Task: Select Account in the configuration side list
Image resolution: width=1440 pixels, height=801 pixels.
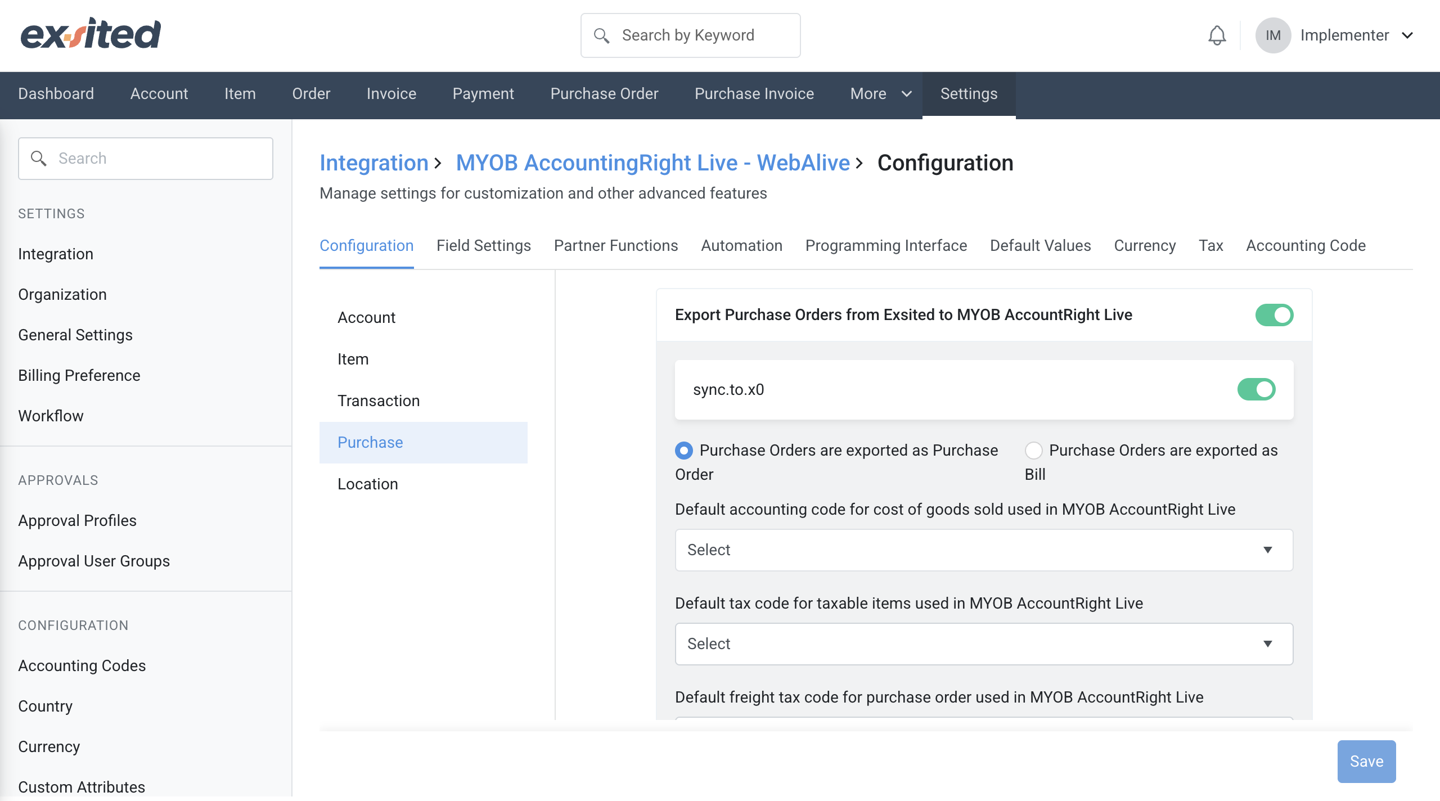Action: pyautogui.click(x=423, y=318)
